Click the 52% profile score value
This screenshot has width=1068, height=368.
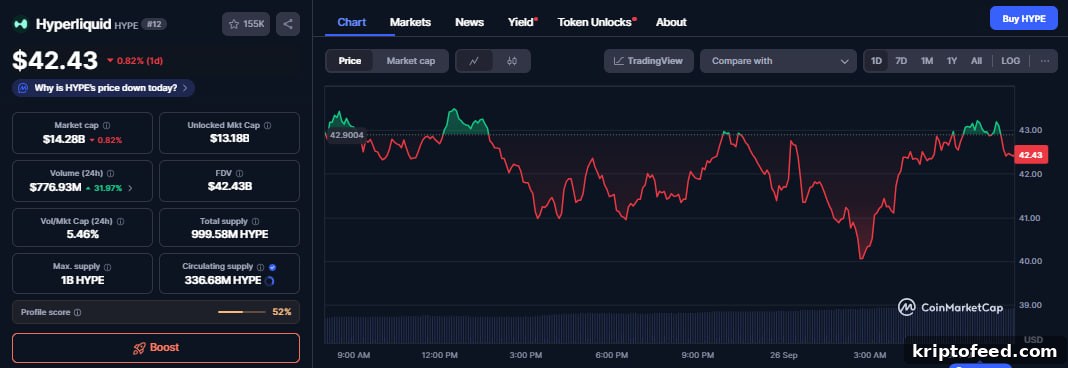click(x=281, y=312)
